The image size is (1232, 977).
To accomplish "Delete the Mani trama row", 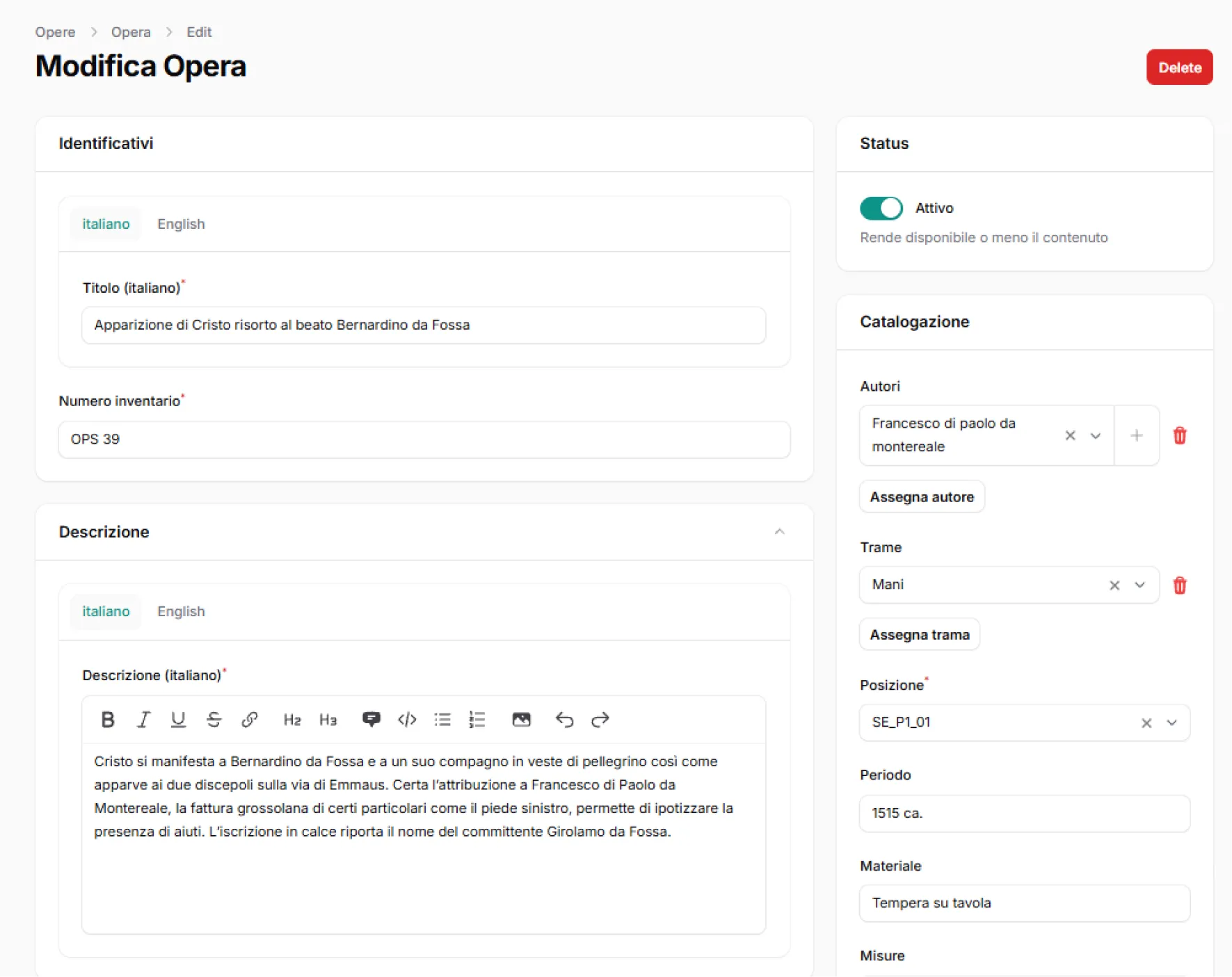I will [x=1180, y=586].
